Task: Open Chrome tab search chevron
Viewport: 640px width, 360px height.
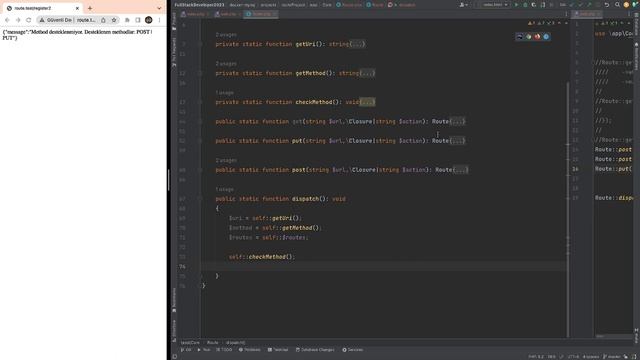Action: 159,8
